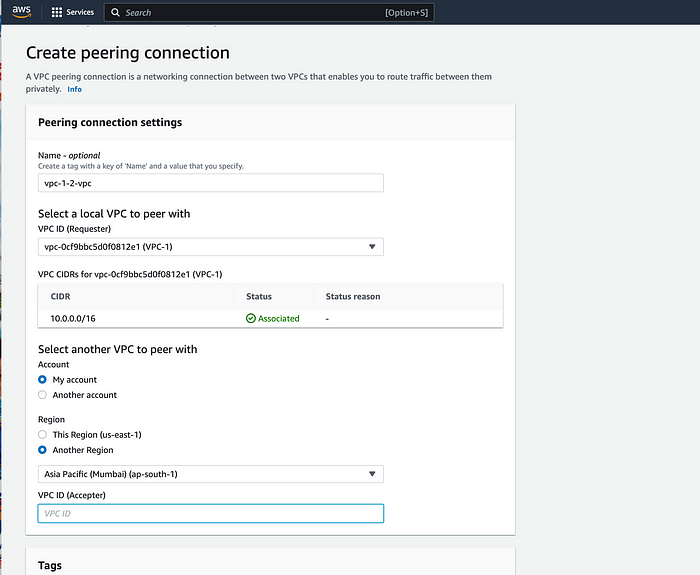Screen dimensions: 700x575
Task: Click the search magnifier icon
Action: pyautogui.click(x=115, y=12)
